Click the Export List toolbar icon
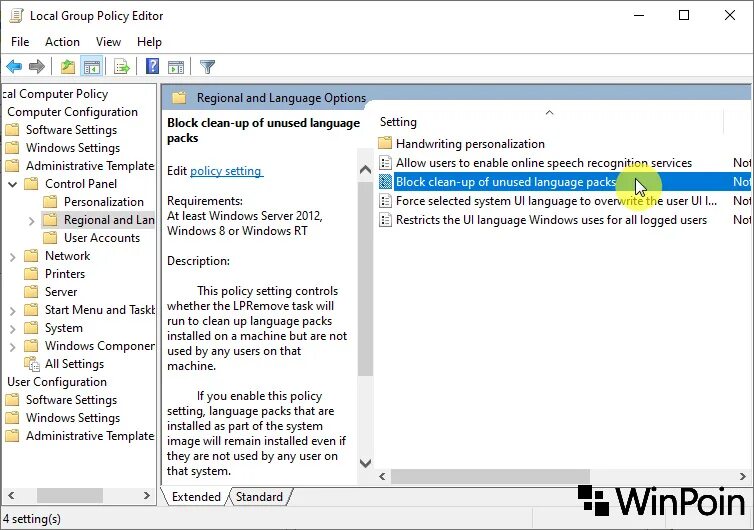 [x=122, y=66]
